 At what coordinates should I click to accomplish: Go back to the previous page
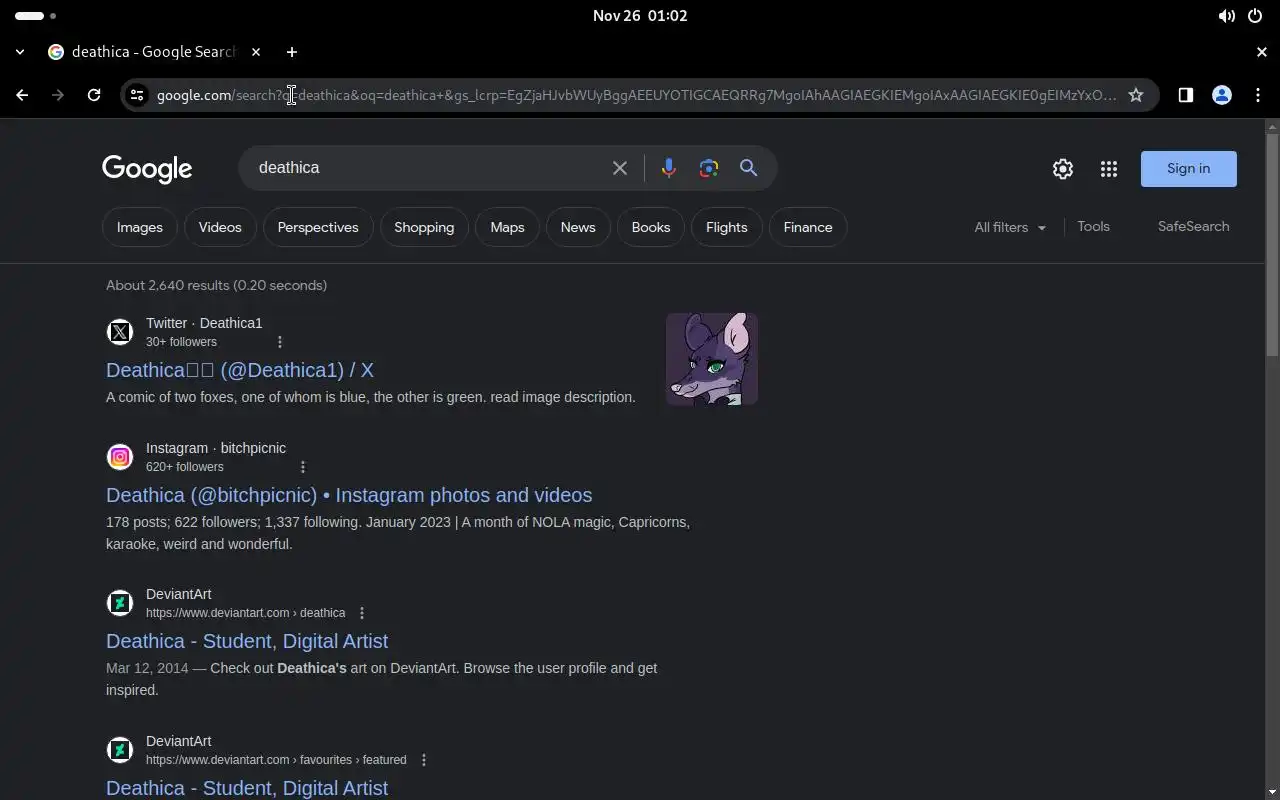[22, 95]
